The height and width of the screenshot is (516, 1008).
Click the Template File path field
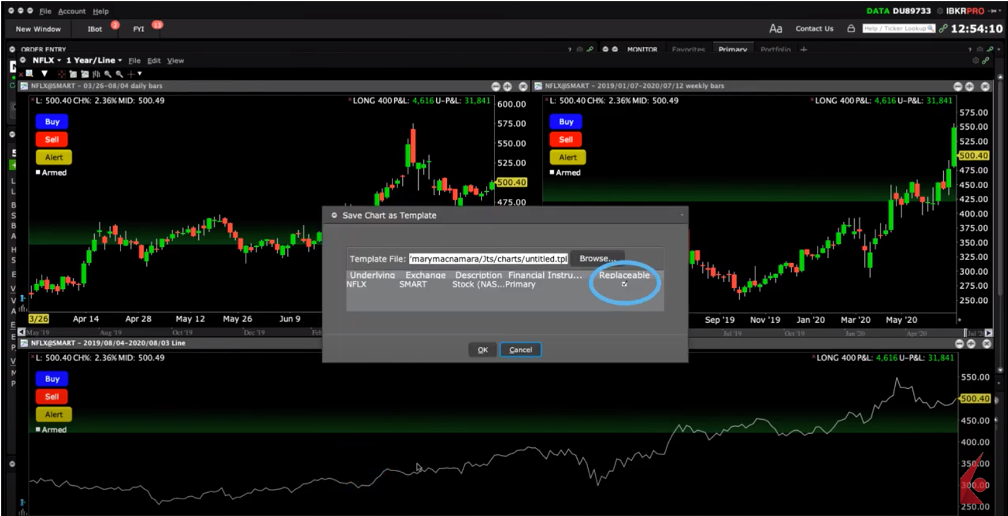488,258
